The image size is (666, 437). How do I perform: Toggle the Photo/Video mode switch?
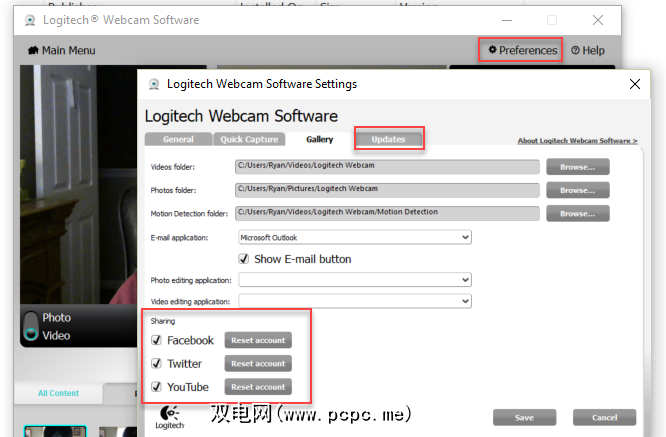tap(31, 326)
